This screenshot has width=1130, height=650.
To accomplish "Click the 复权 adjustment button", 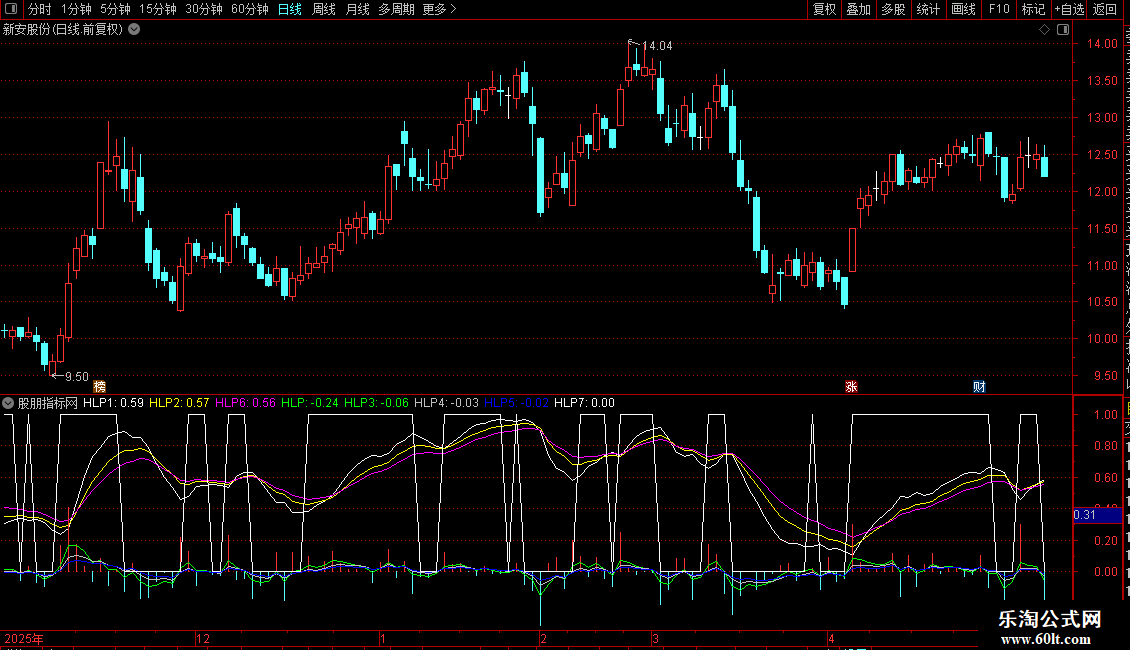I will (x=824, y=9).
